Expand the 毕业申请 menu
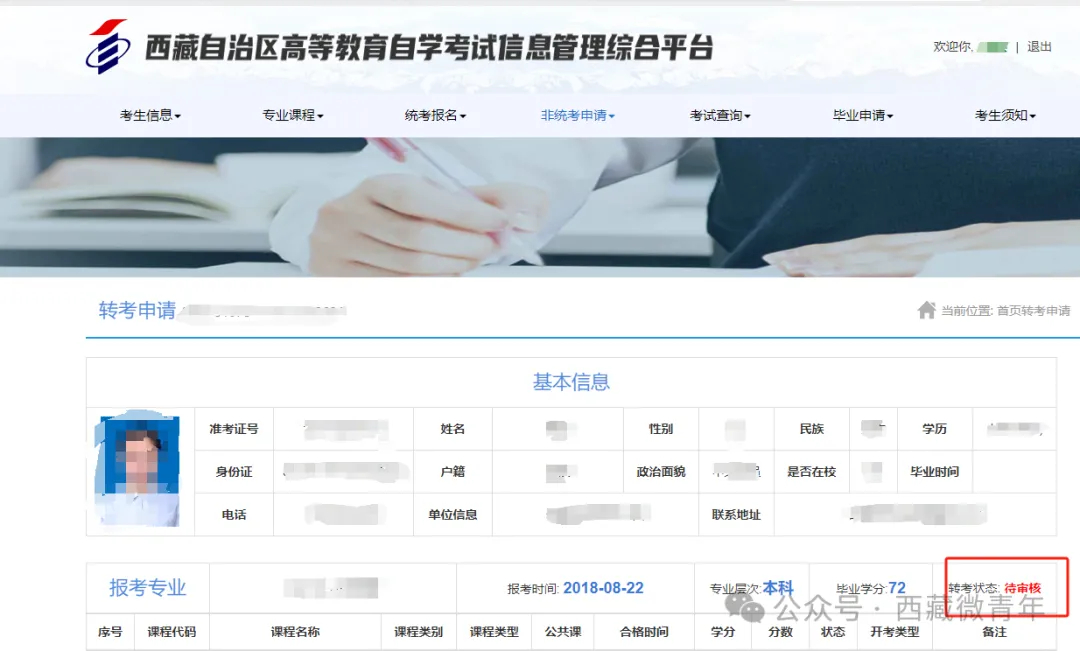Screen dimensions: 1080x651 862,115
